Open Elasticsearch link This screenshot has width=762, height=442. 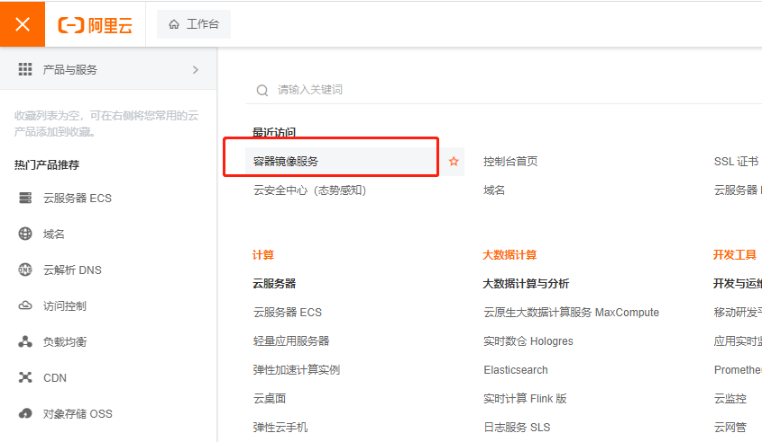516,370
